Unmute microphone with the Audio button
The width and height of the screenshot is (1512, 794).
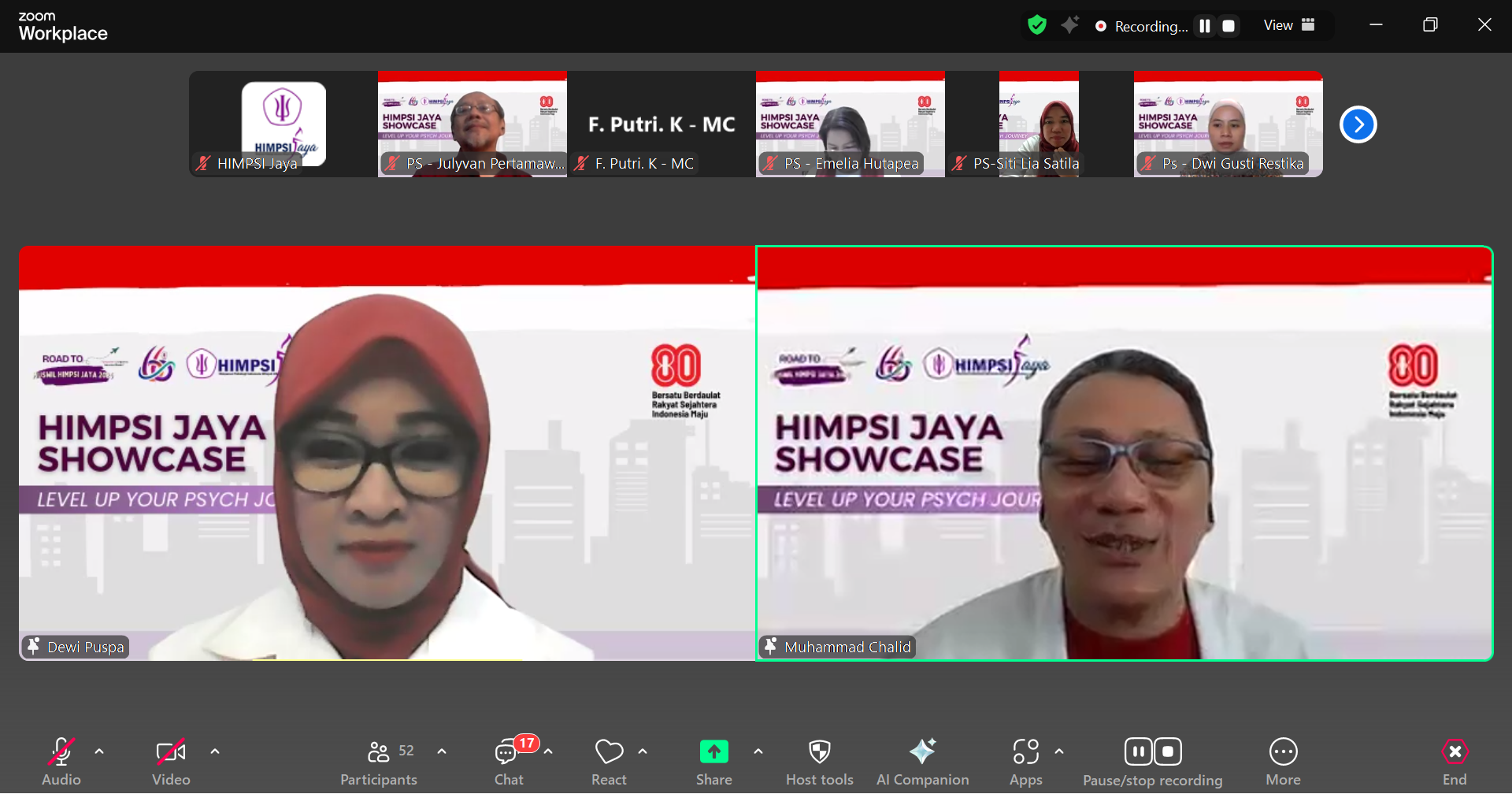pyautogui.click(x=61, y=762)
